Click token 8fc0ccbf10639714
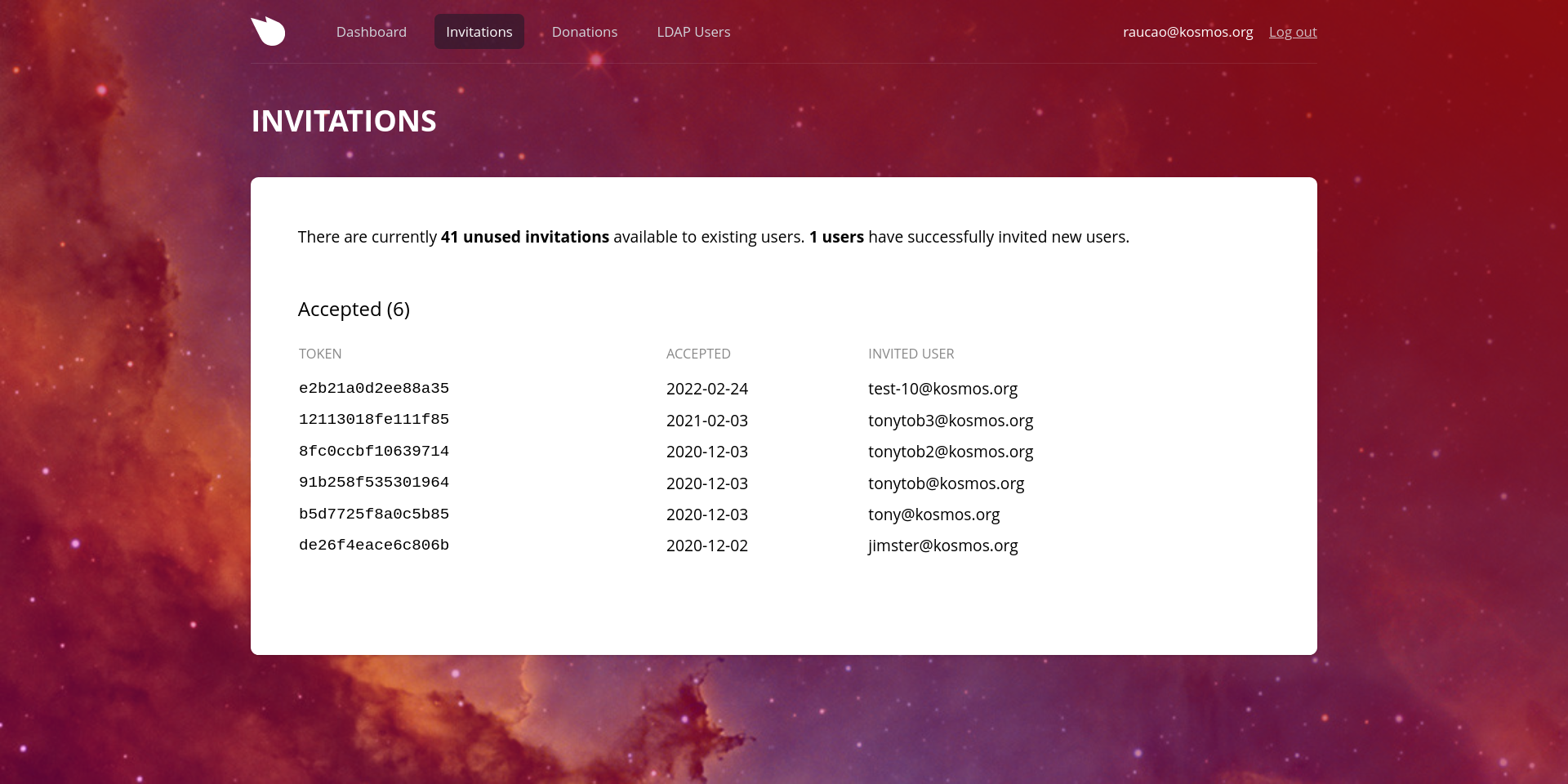Screen dimensions: 1568x784 pyautogui.click(x=373, y=452)
